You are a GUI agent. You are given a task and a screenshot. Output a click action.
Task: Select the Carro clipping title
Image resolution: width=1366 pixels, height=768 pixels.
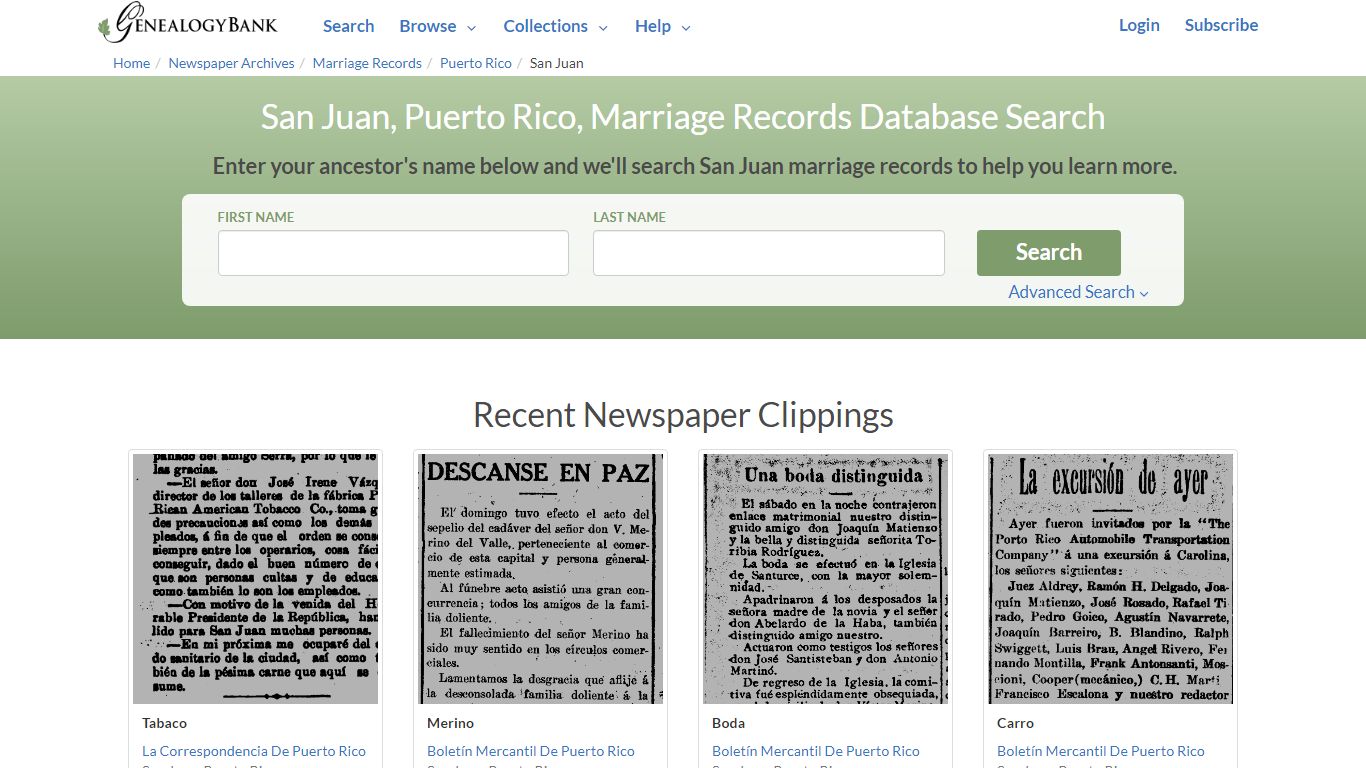click(1015, 723)
